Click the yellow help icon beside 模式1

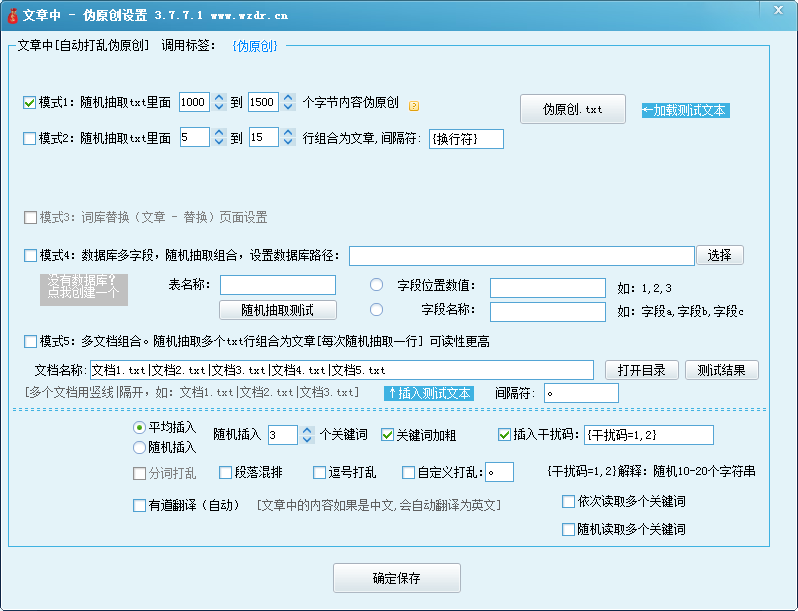pyautogui.click(x=414, y=105)
